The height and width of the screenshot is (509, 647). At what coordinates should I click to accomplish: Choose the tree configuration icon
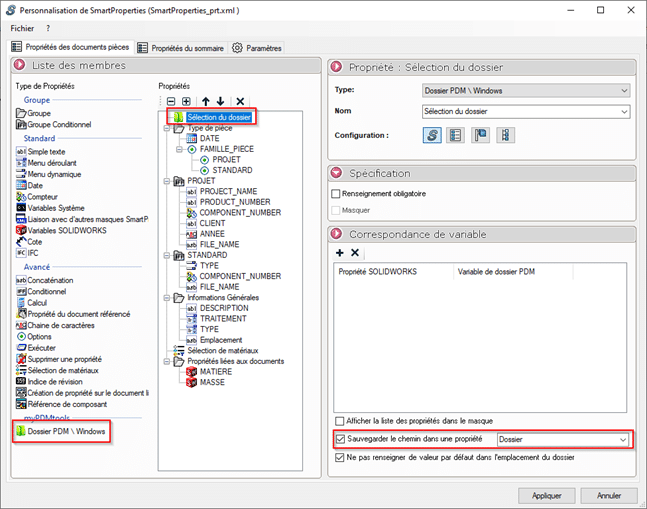pyautogui.click(x=505, y=135)
